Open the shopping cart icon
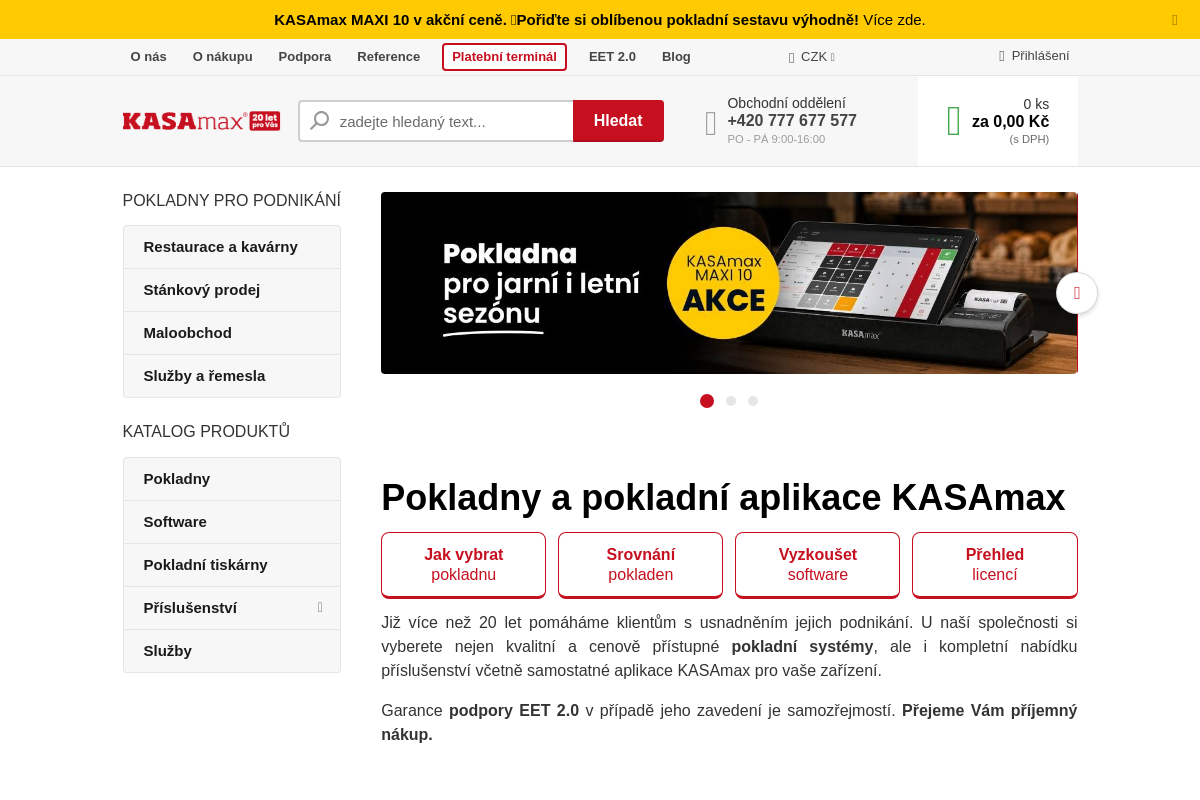Viewport: 1200px width, 800px height. tap(954, 121)
